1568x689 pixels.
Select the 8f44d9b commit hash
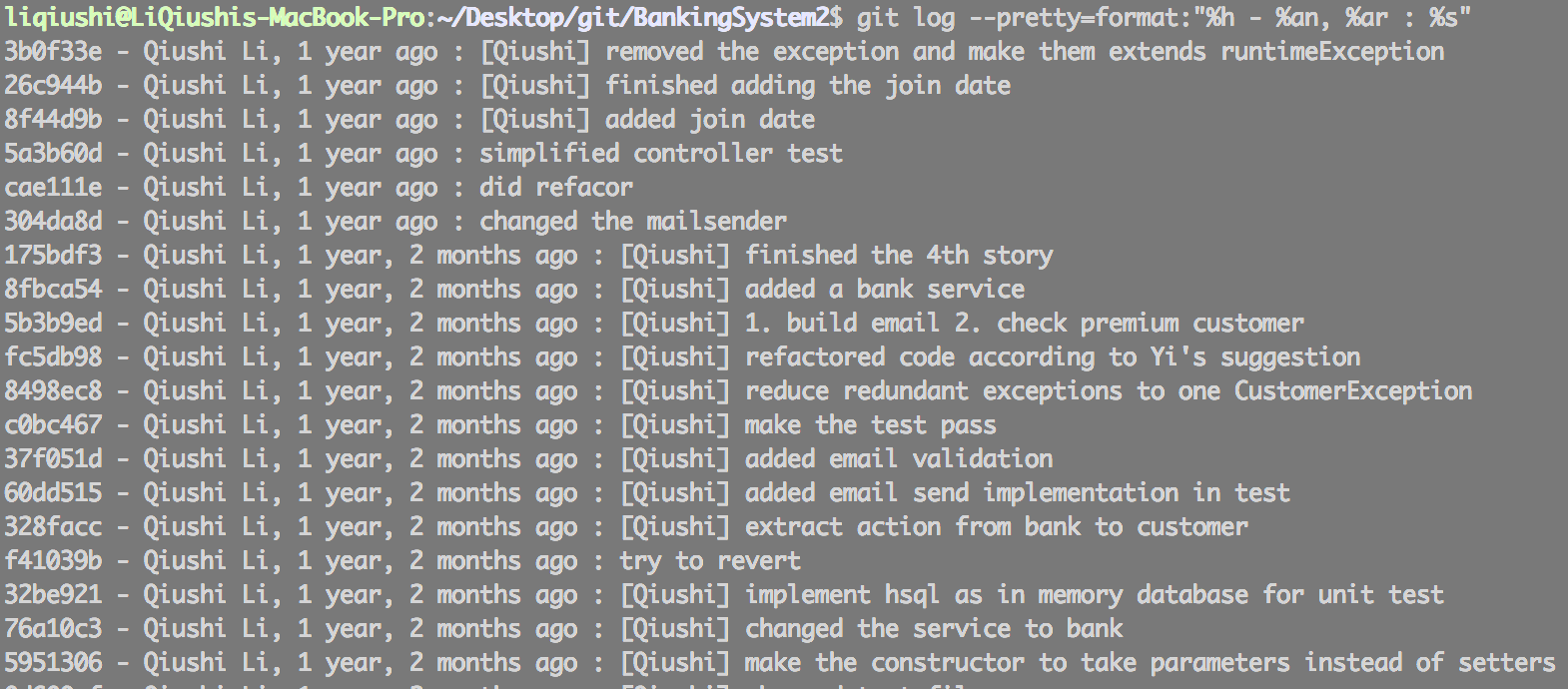[53, 120]
